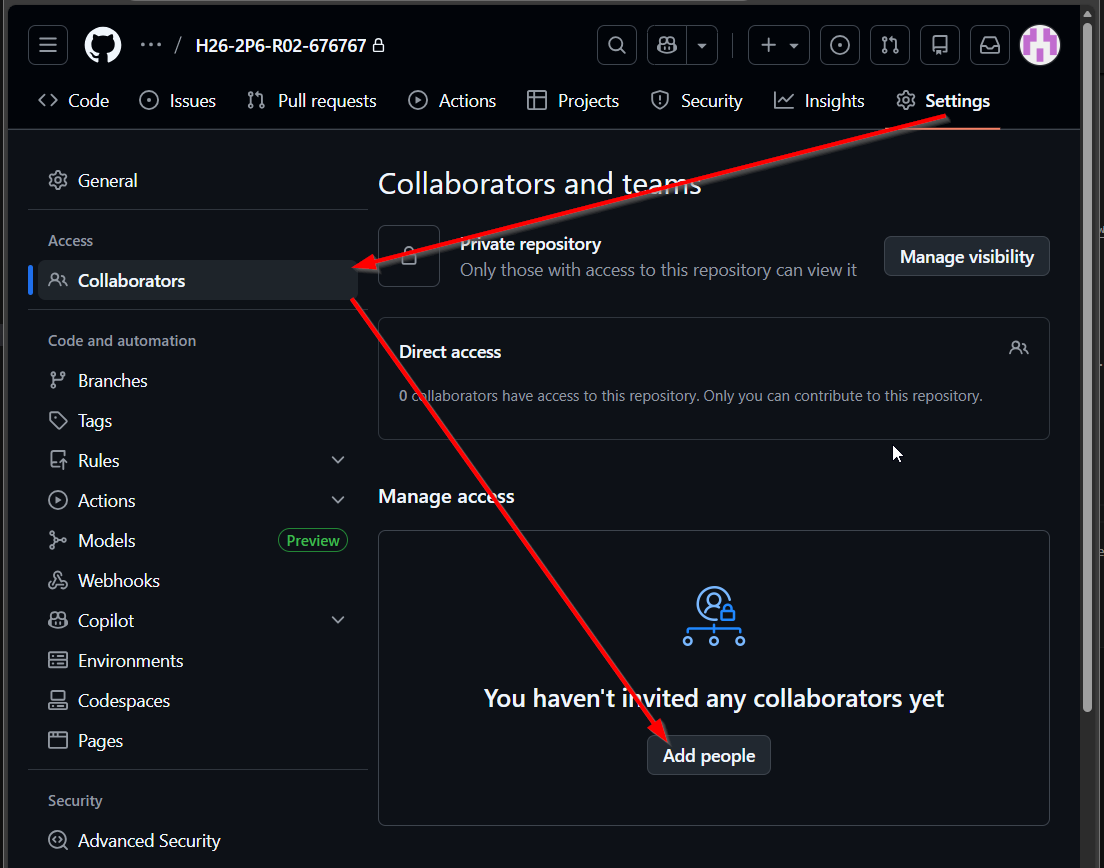The image size is (1104, 868).
Task: Click the user profile avatar
Action: click(x=1040, y=46)
